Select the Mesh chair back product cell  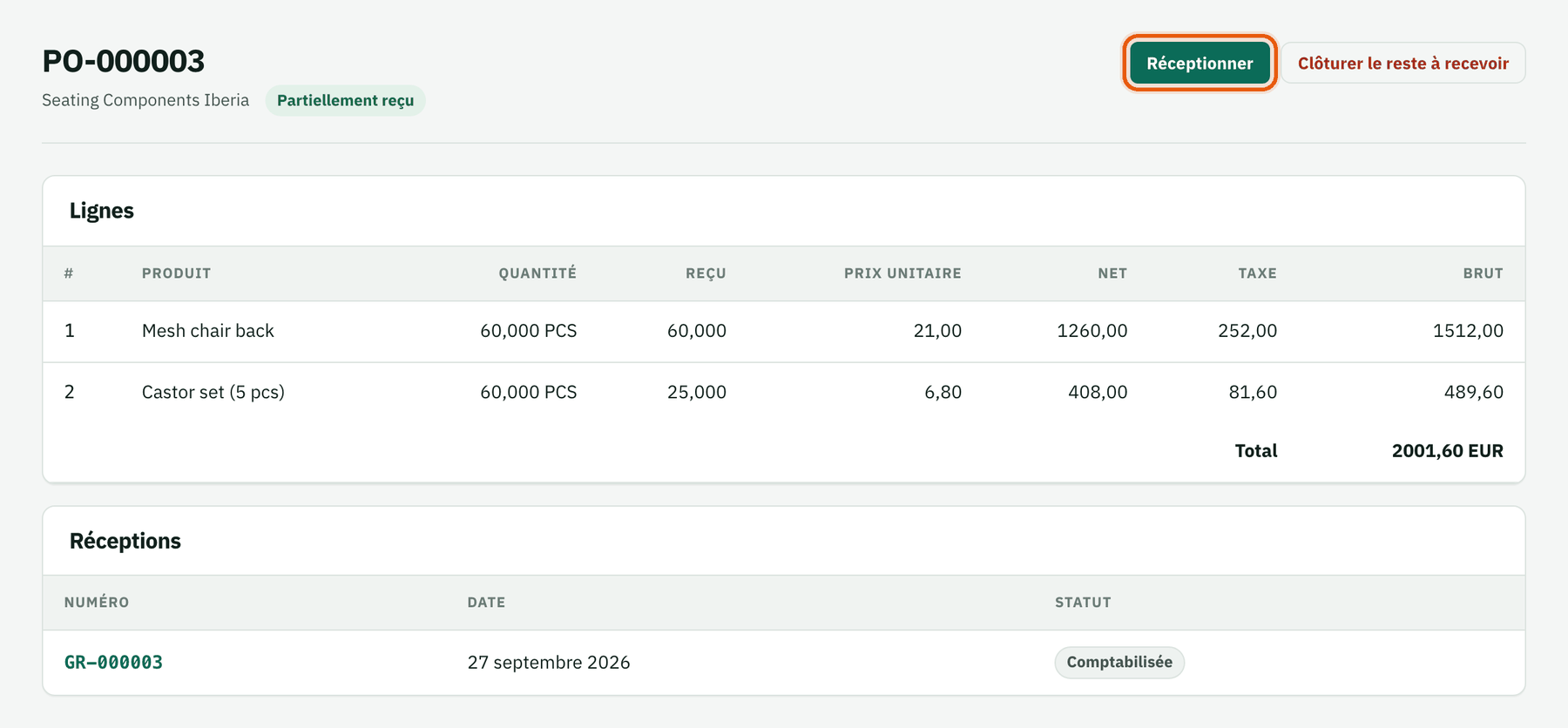208,331
